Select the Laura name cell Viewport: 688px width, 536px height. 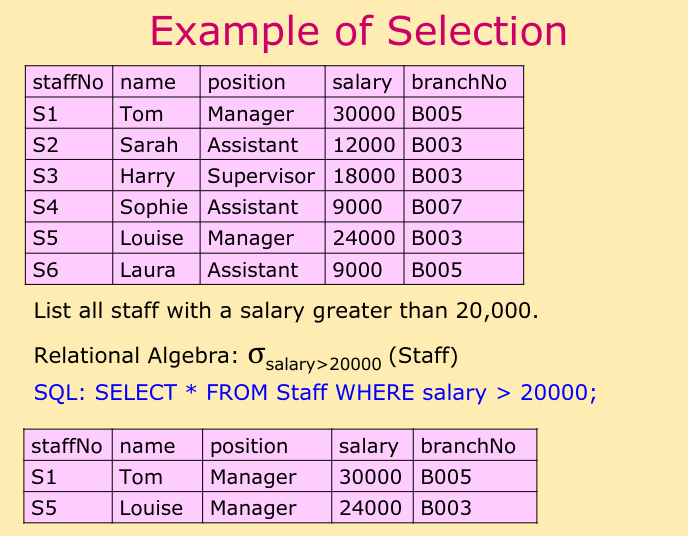[x=147, y=269]
